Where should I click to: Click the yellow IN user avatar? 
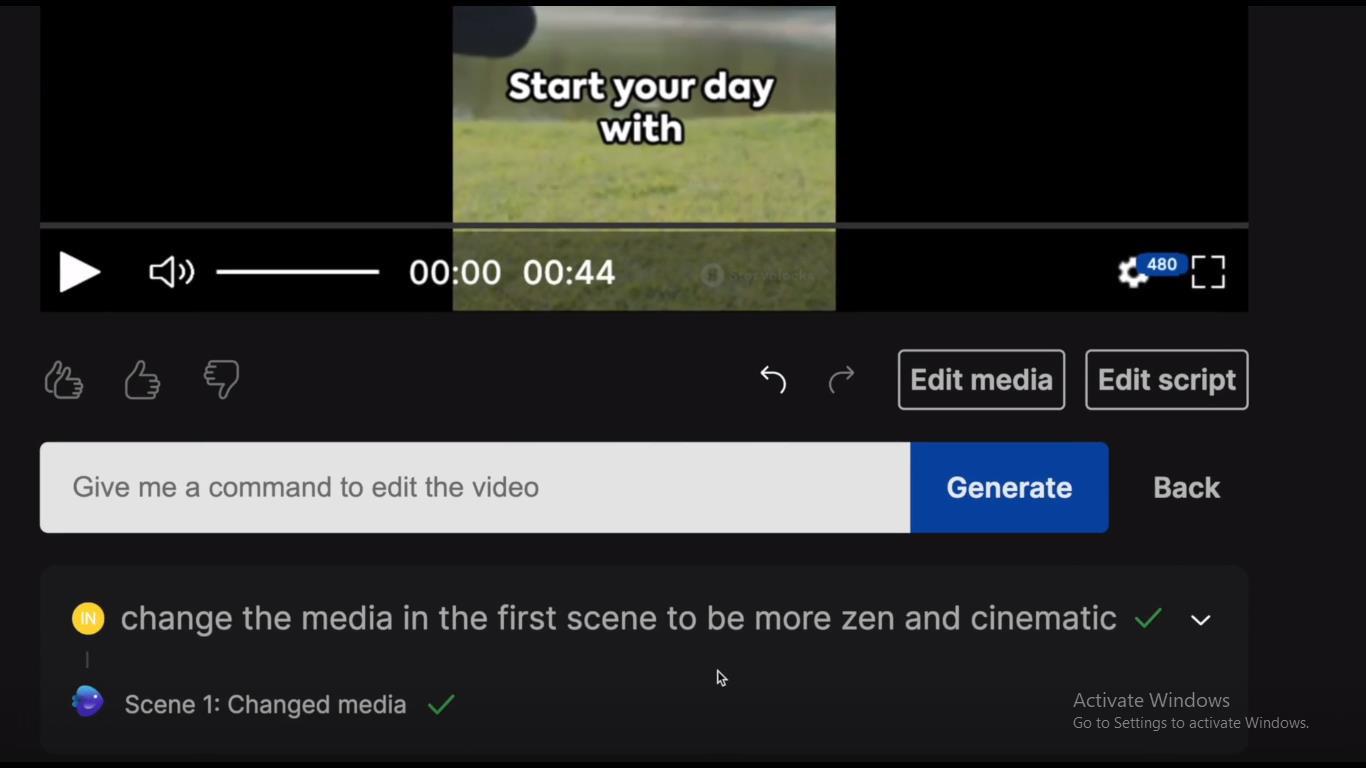point(88,619)
